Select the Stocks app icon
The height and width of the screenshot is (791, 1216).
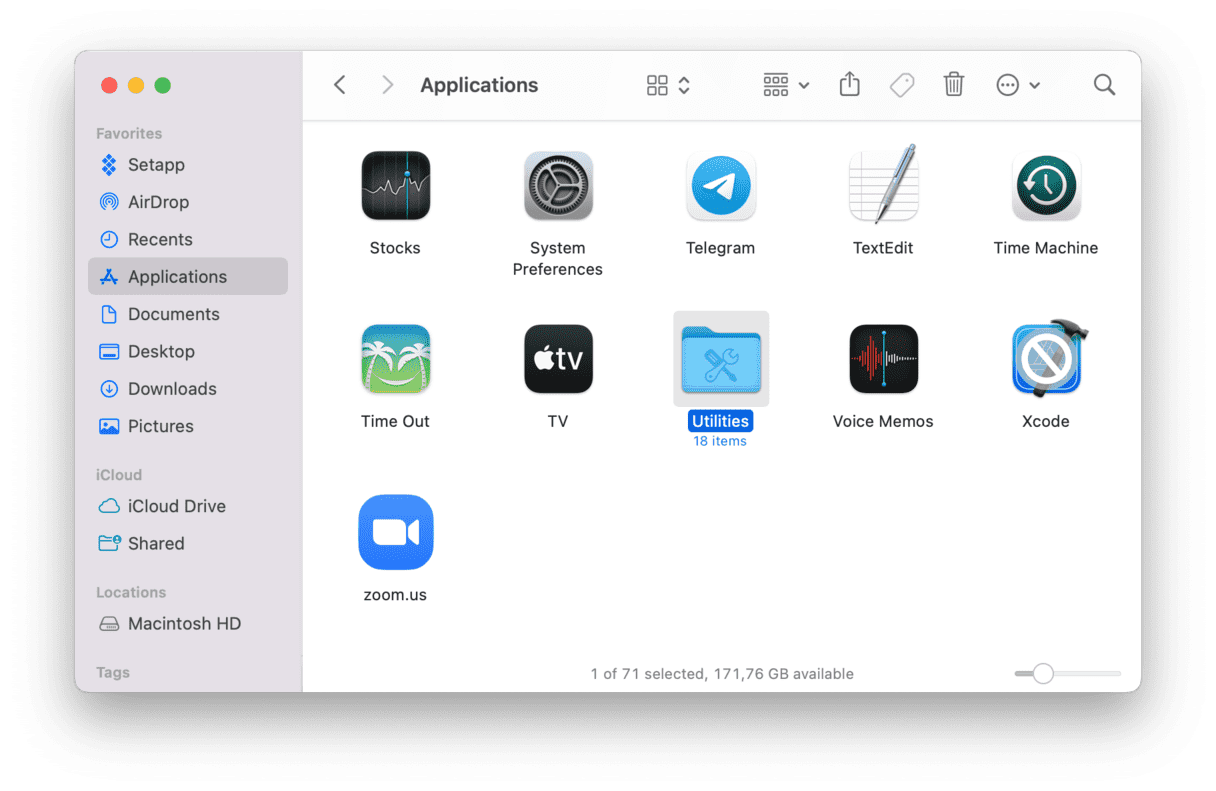(x=395, y=187)
